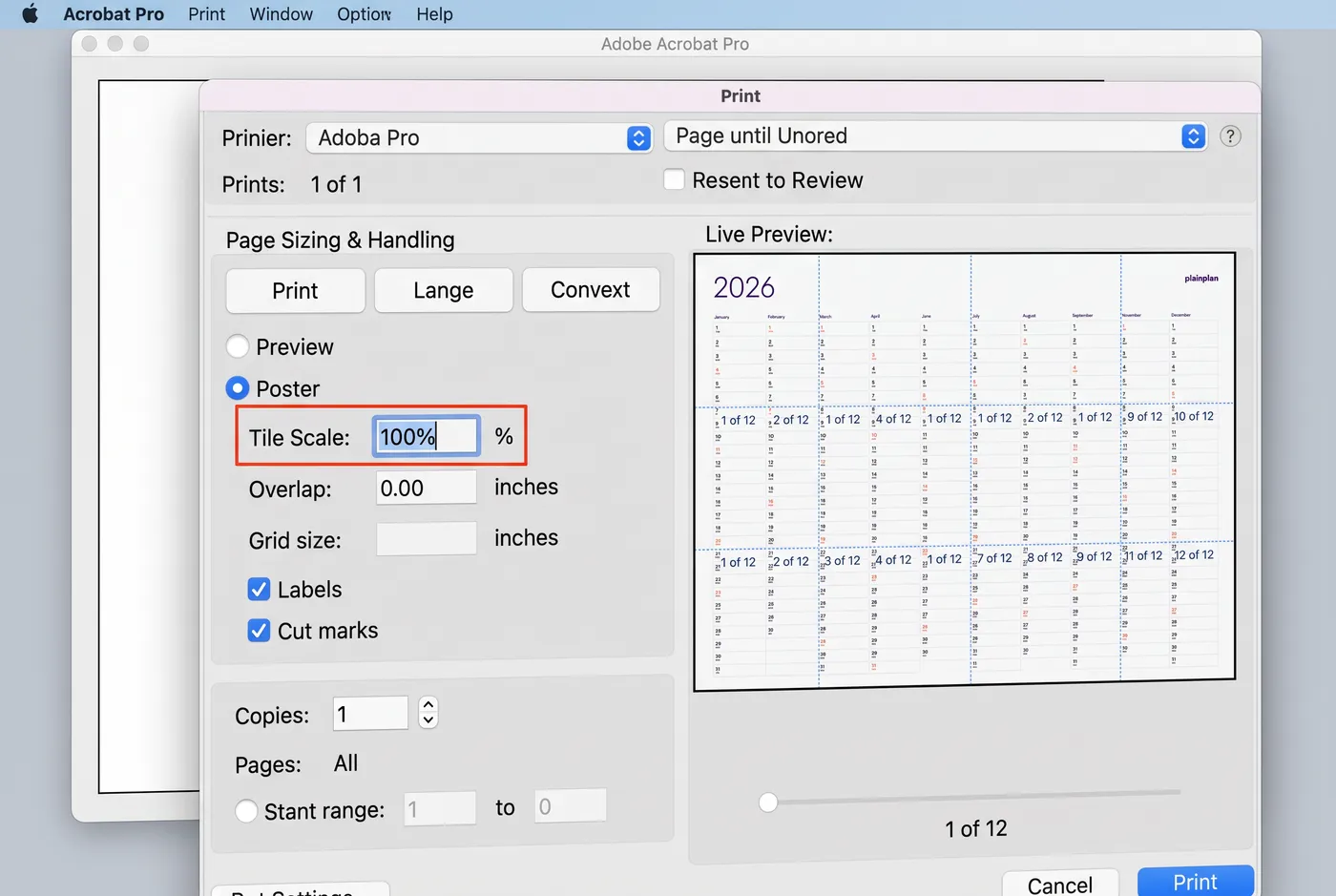Open the printer dropdown showing Adoba Pro
Screen dimensions: 1336x896
(x=479, y=137)
